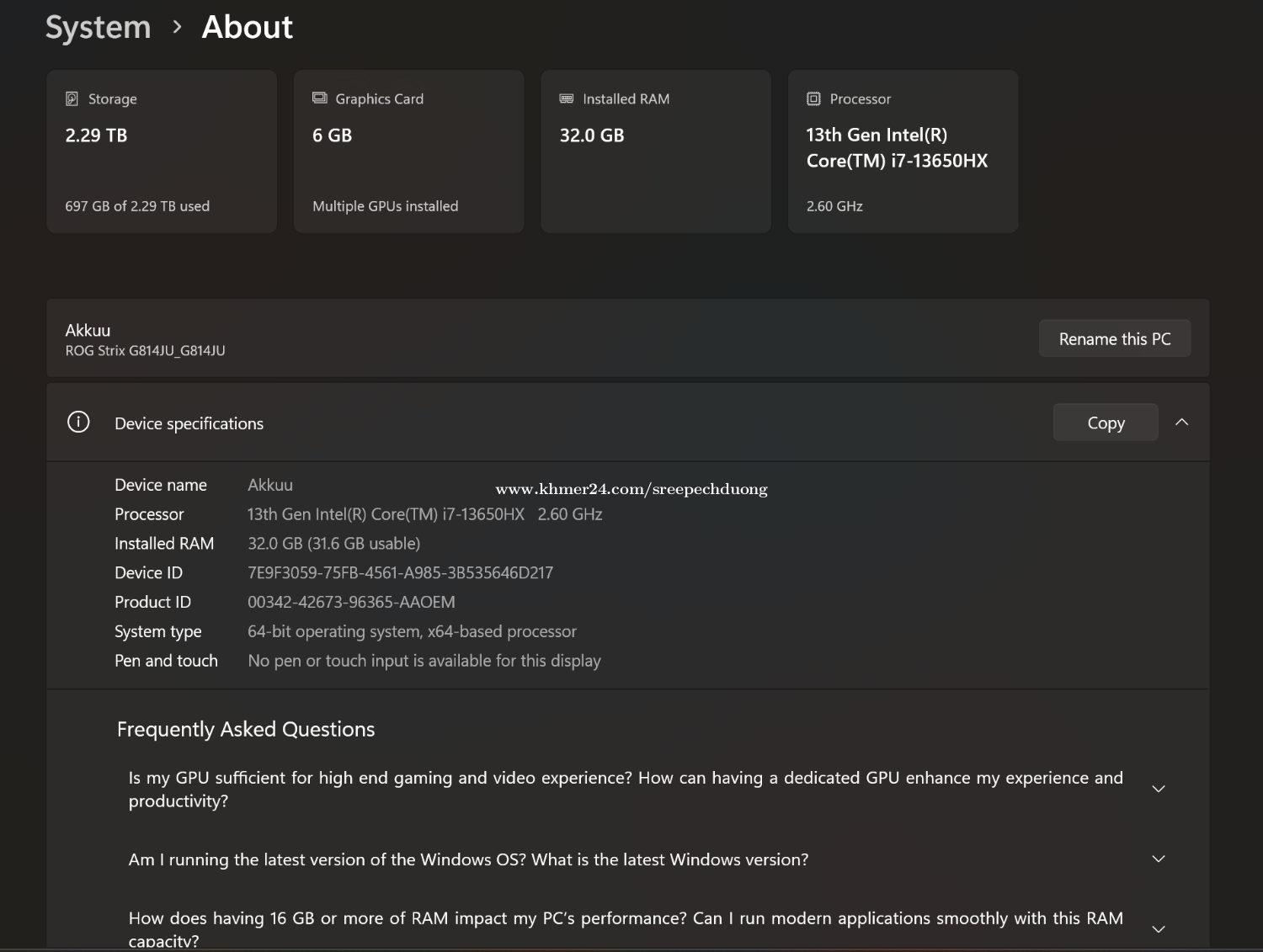Click the Akkuu PC name header
Screen dimensions: 1263x952
coord(88,331)
